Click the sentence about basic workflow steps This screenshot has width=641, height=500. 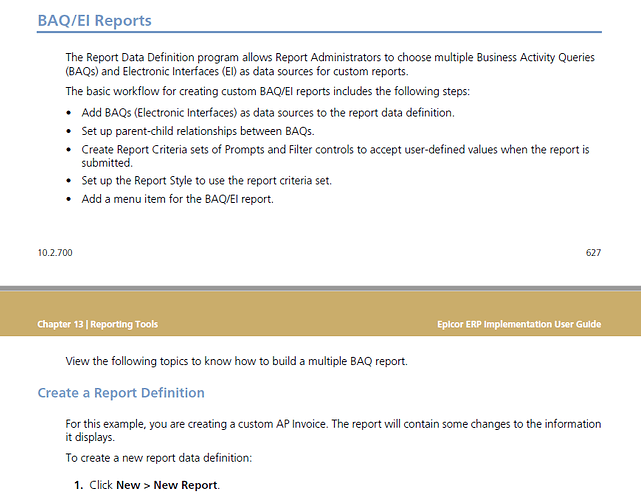pos(268,91)
